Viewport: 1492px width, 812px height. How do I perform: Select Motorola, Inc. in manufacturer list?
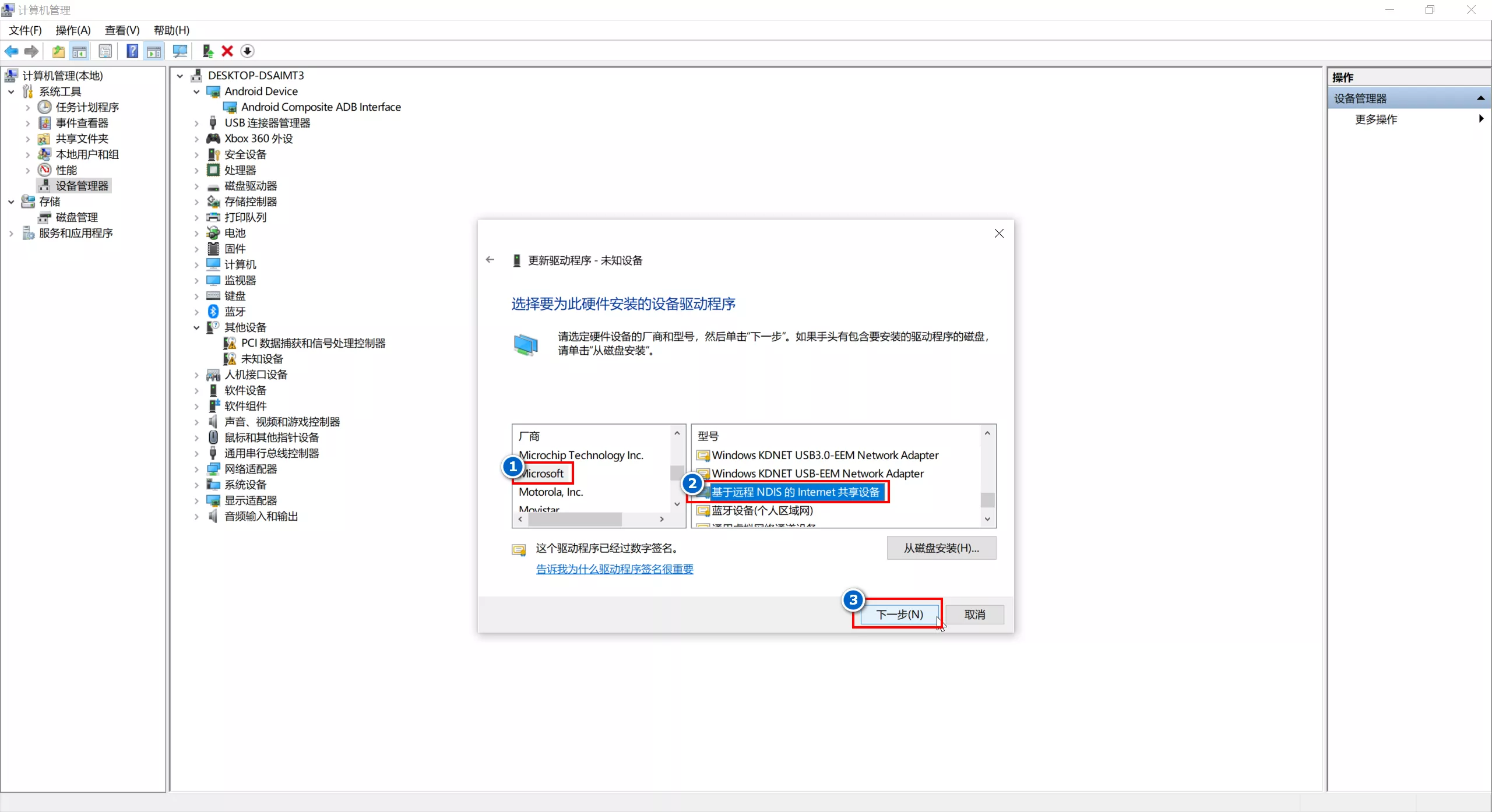pos(551,492)
